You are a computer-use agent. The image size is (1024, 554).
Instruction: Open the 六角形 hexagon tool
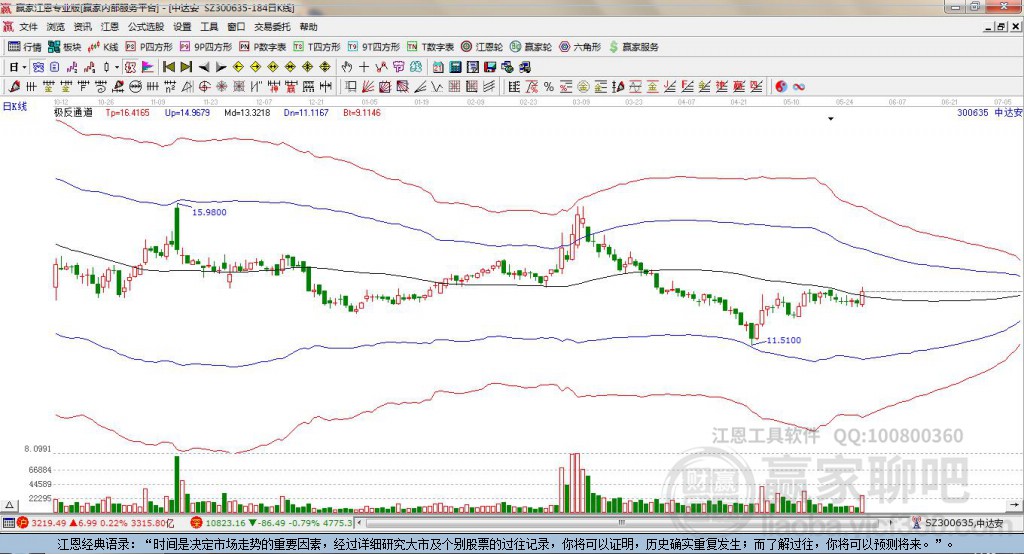click(x=580, y=46)
